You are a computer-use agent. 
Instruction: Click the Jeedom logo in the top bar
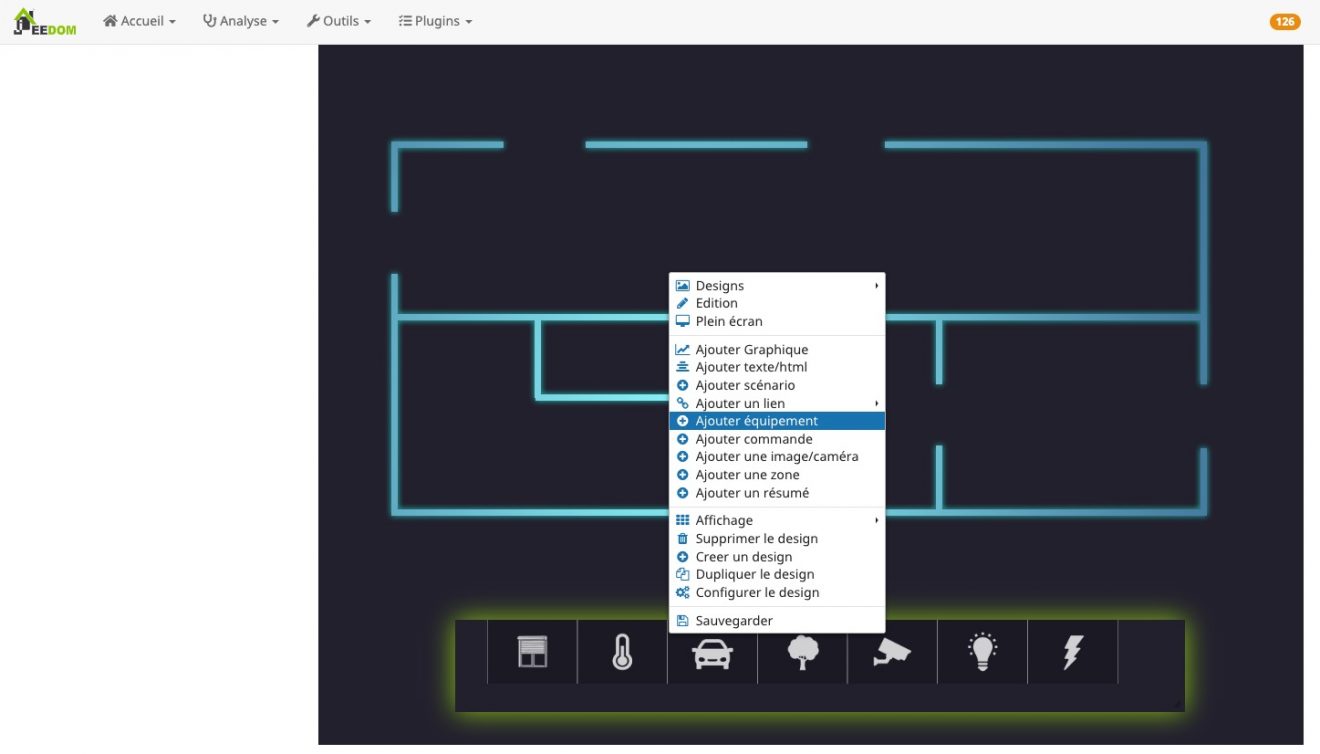pyautogui.click(x=44, y=20)
